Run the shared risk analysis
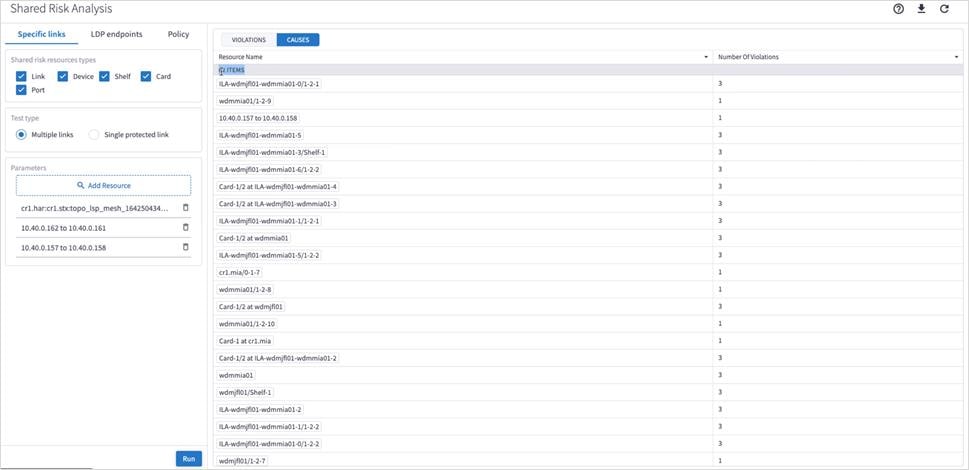Image resolution: width=969 pixels, height=470 pixels. [189, 459]
